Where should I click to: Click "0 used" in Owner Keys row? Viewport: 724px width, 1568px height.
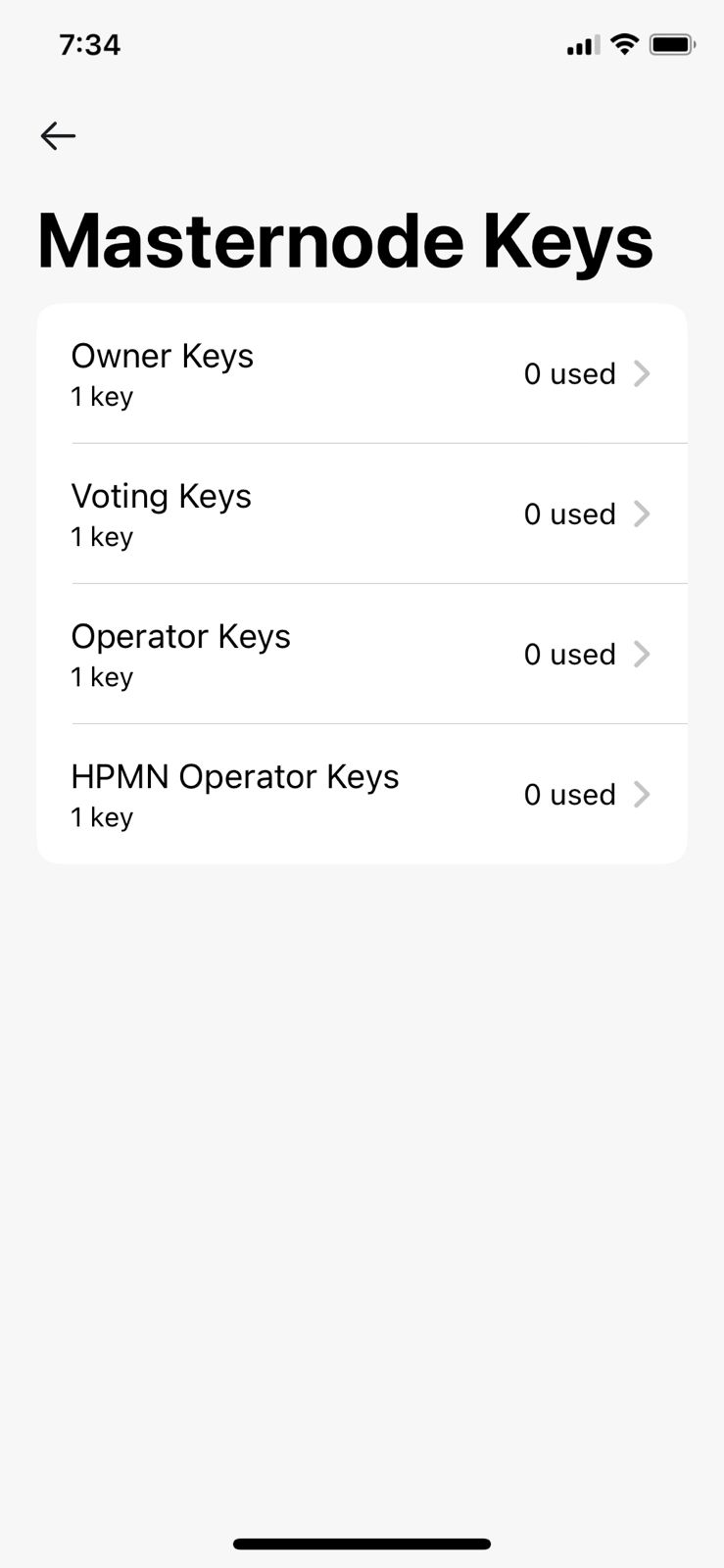[569, 373]
